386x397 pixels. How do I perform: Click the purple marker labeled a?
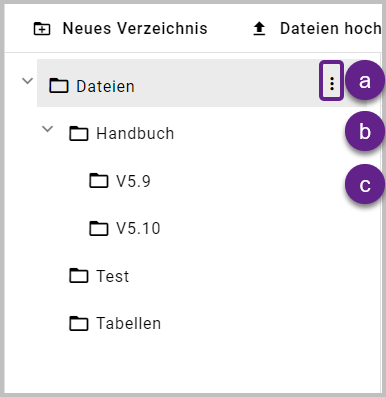click(365, 80)
